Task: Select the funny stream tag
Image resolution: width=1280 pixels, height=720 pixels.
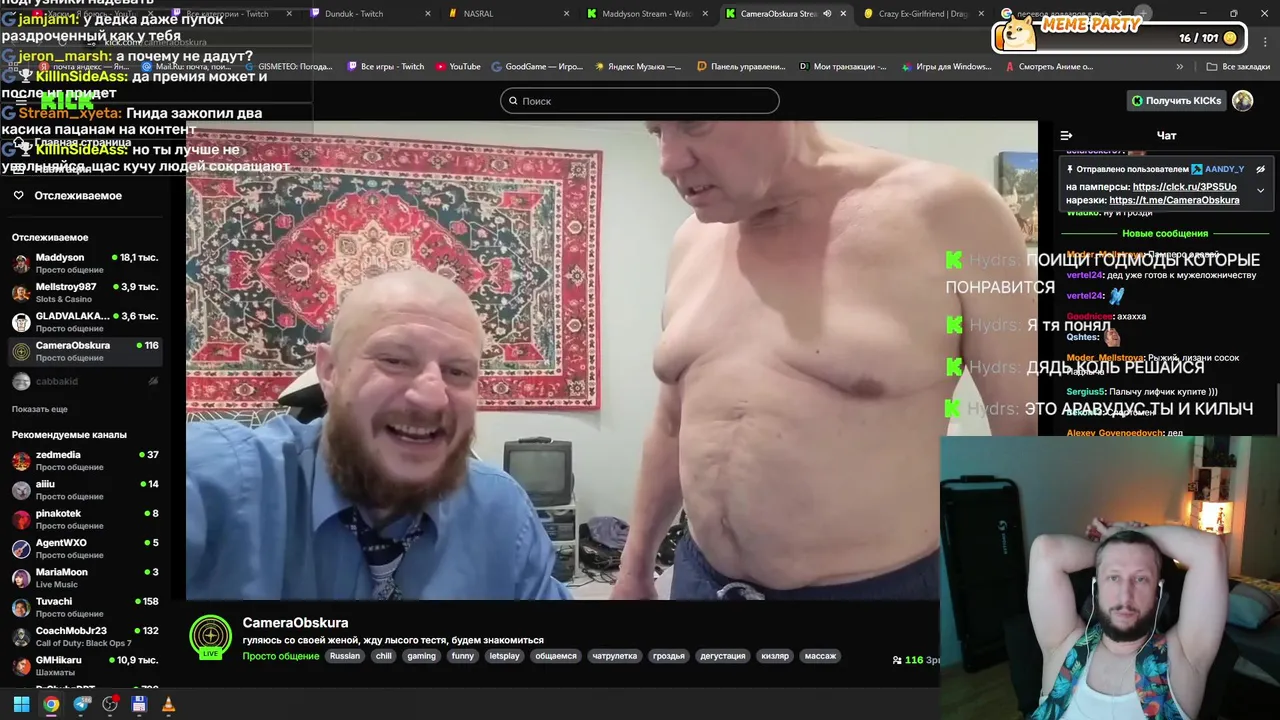Action: point(462,656)
